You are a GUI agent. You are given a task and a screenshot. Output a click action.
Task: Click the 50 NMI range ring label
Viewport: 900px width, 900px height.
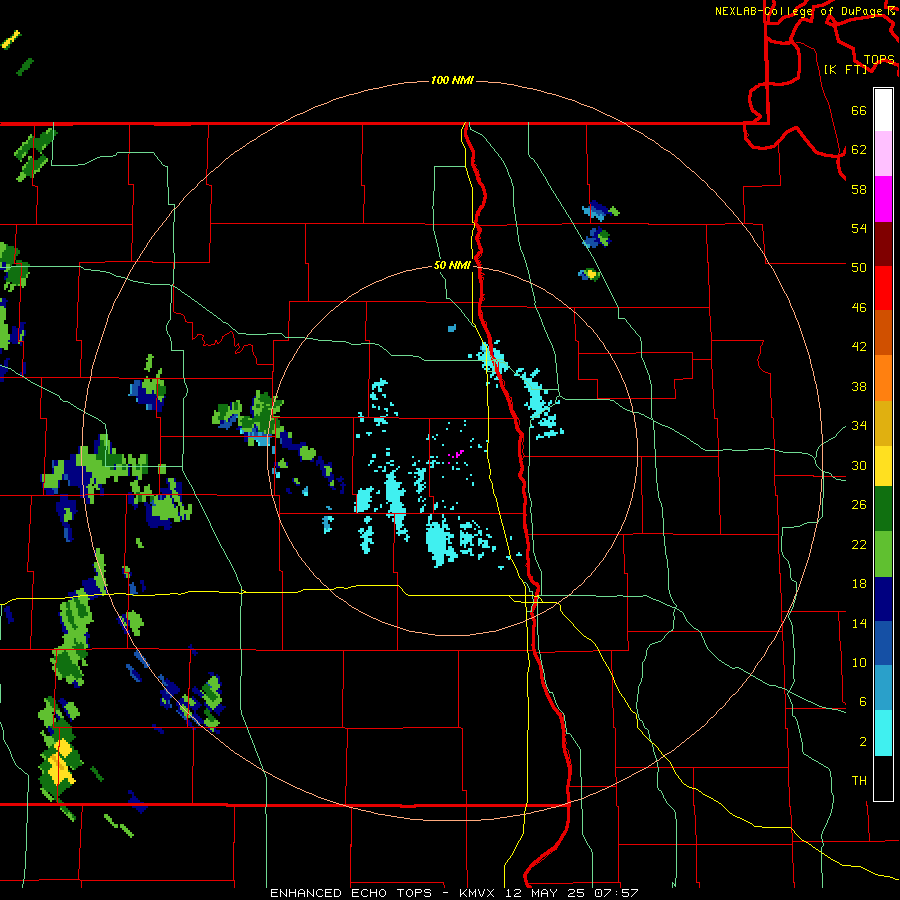(452, 265)
